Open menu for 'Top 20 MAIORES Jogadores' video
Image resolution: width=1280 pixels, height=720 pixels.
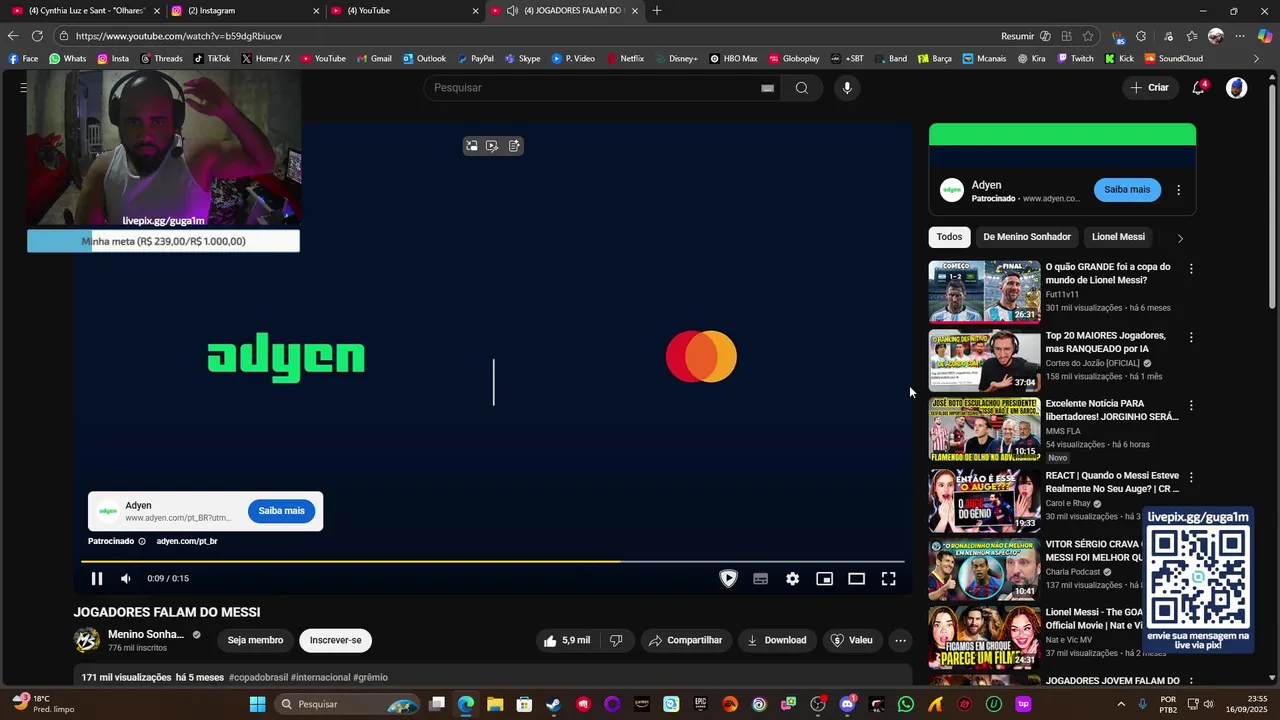click(1191, 338)
